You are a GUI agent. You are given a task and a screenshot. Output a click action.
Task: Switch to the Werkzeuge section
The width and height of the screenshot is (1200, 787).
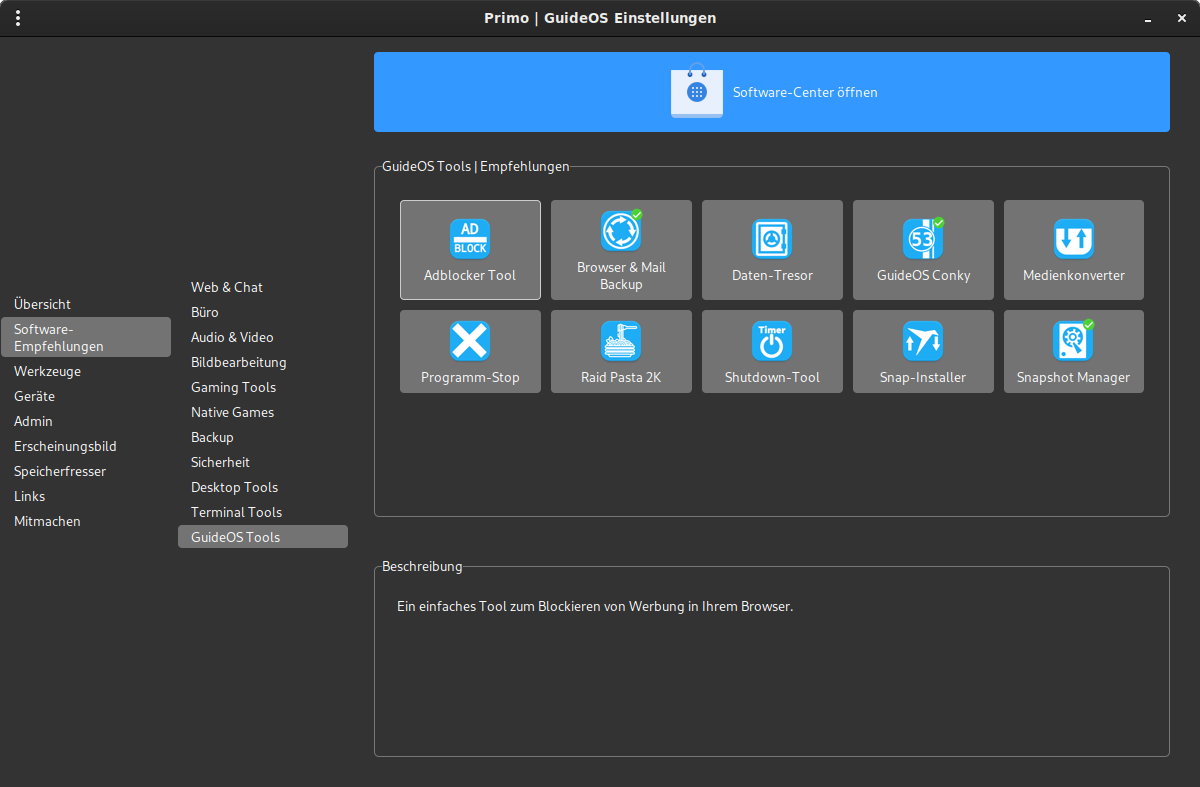click(48, 371)
